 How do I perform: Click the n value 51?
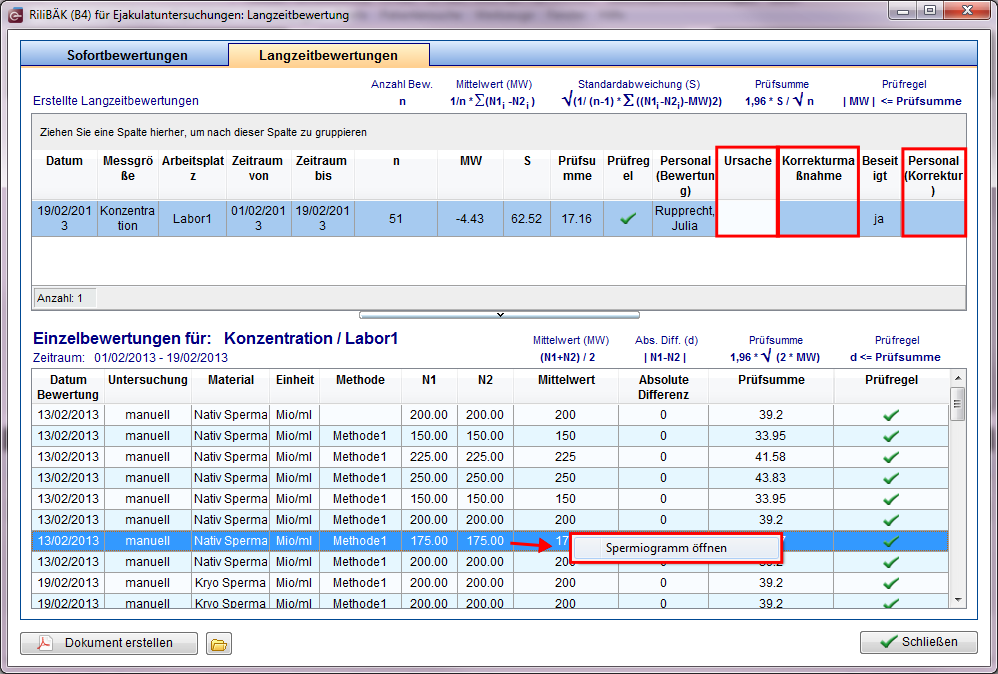coord(396,219)
